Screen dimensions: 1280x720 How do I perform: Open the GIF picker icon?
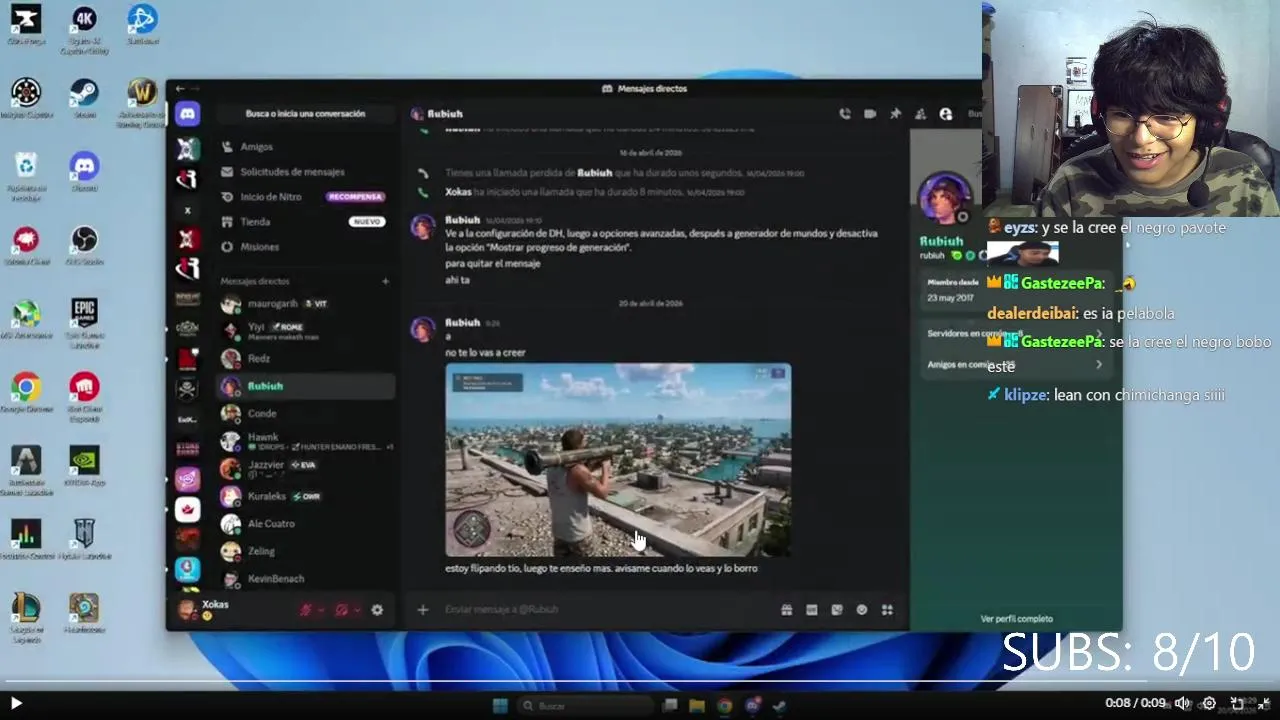pyautogui.click(x=812, y=610)
